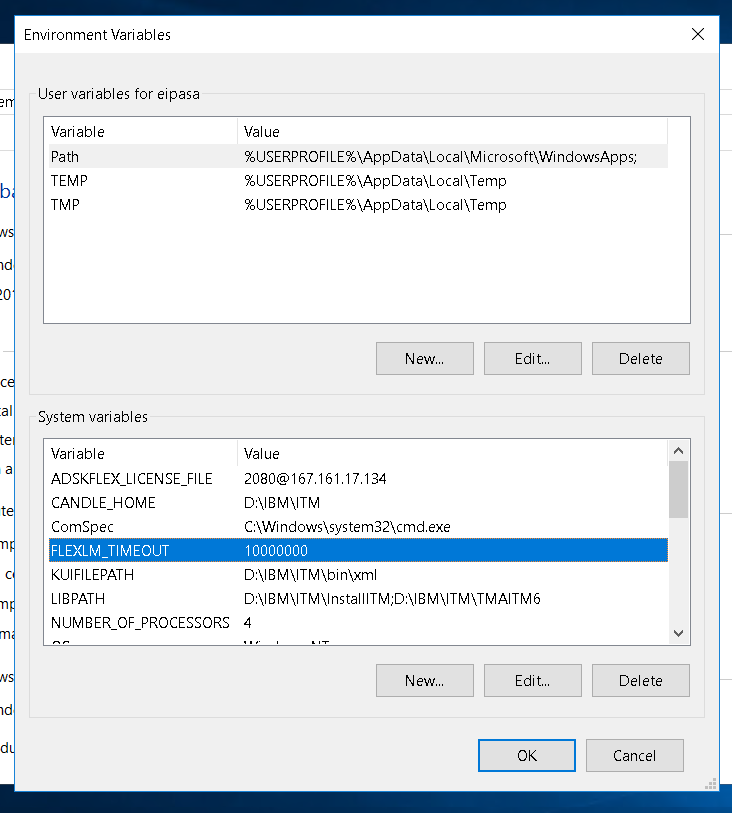
Task: Delete the selected system variable
Action: tap(640, 681)
